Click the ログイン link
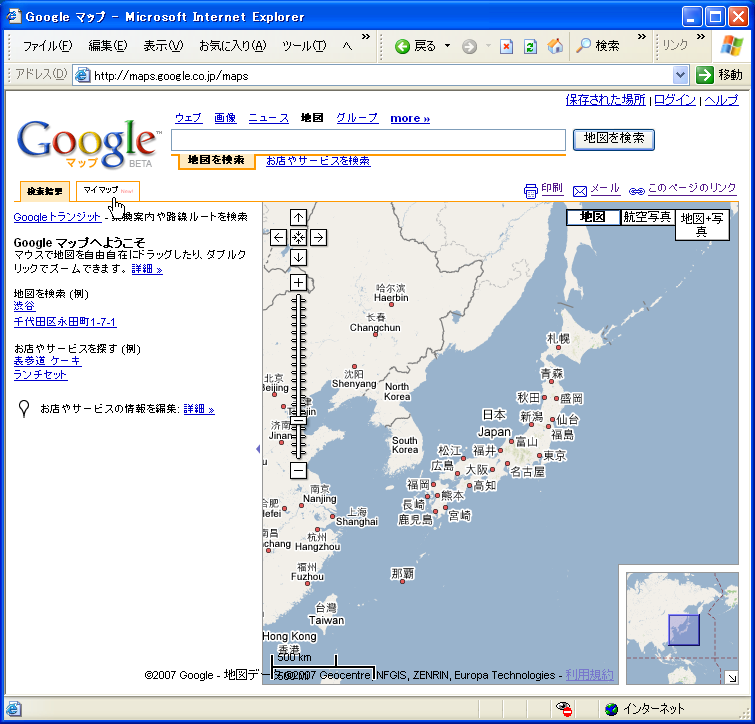Image resolution: width=755 pixels, height=724 pixels. [x=675, y=100]
